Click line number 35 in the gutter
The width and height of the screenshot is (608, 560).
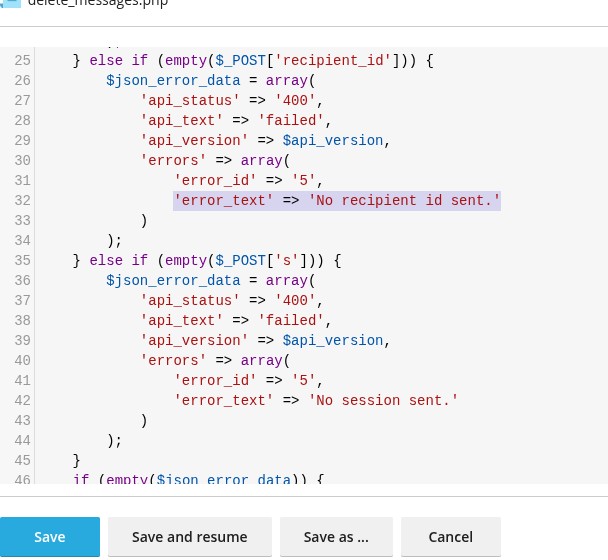22,260
